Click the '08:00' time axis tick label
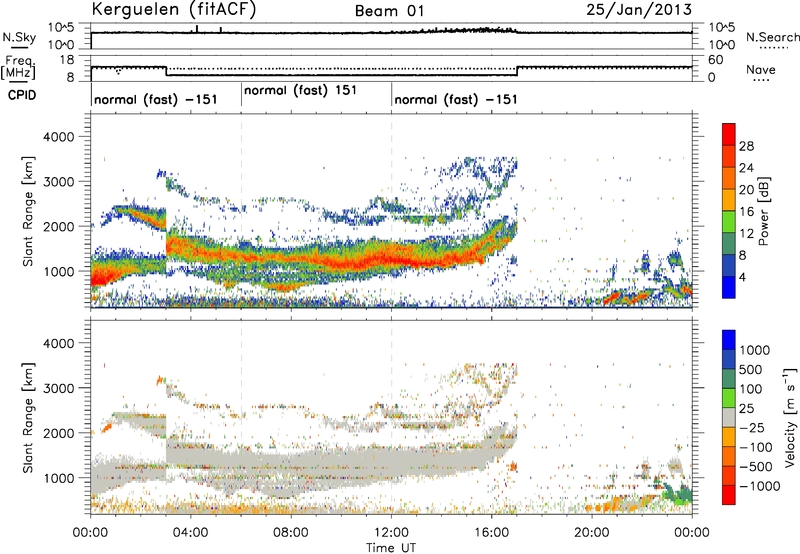Image resolution: width=800 pixels, height=554 pixels. [291, 533]
